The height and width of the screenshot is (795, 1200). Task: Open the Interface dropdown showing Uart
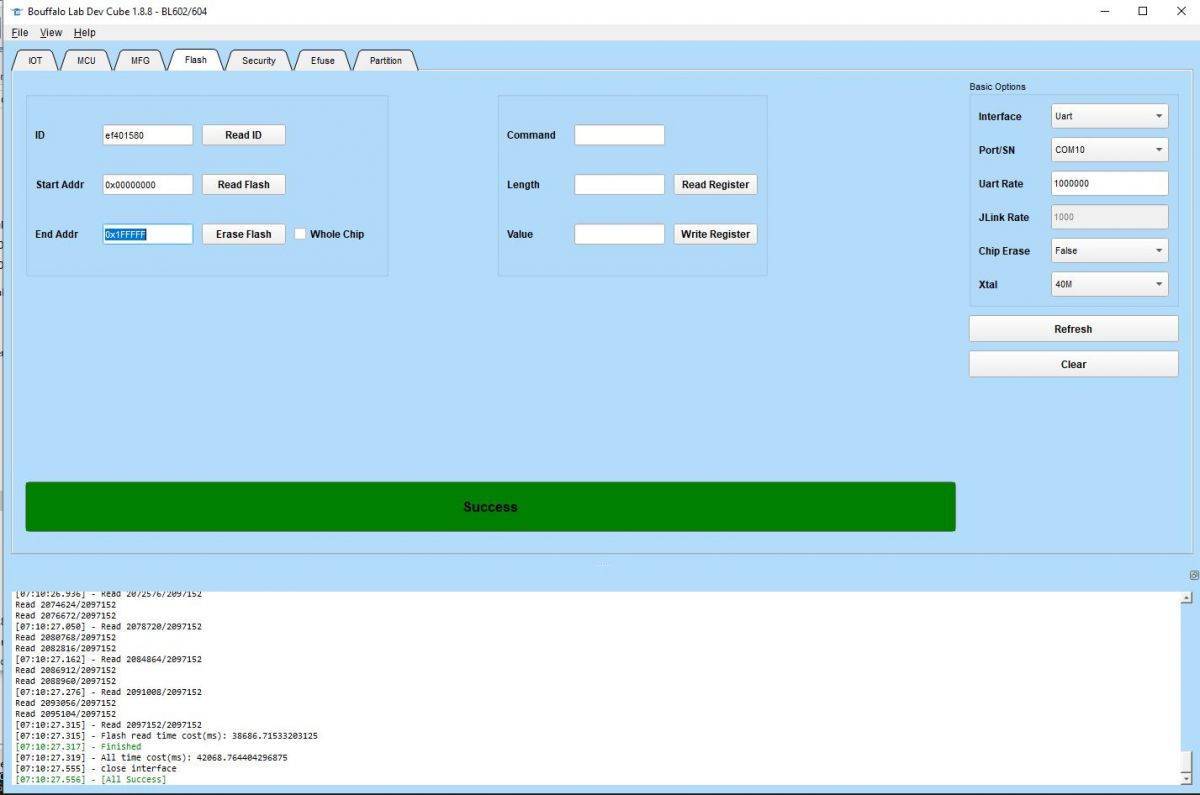point(1110,116)
